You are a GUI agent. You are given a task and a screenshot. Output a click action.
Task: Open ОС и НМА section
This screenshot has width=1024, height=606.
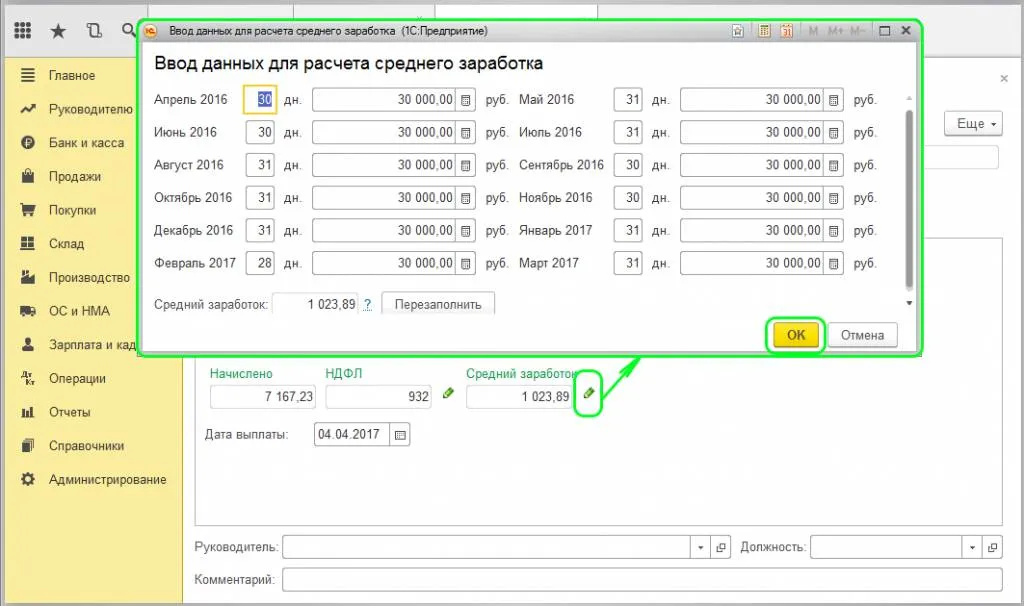(x=79, y=311)
